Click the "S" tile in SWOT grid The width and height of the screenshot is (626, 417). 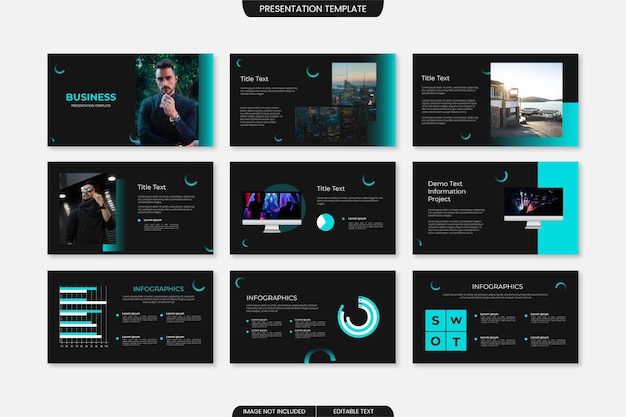pos(436,320)
